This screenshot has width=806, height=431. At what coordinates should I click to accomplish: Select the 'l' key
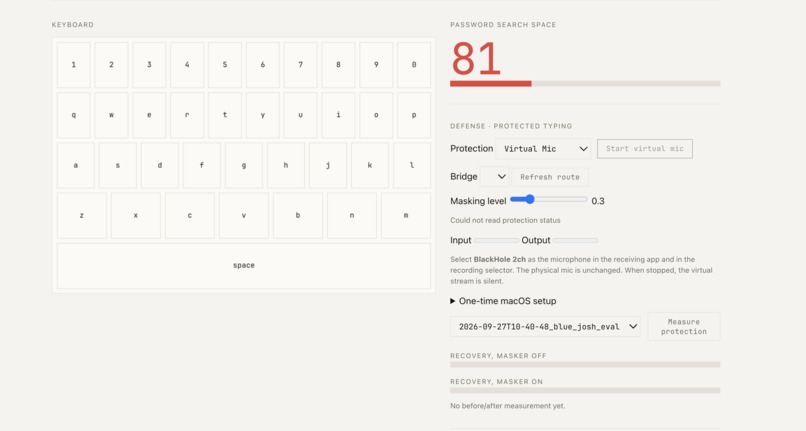412,166
